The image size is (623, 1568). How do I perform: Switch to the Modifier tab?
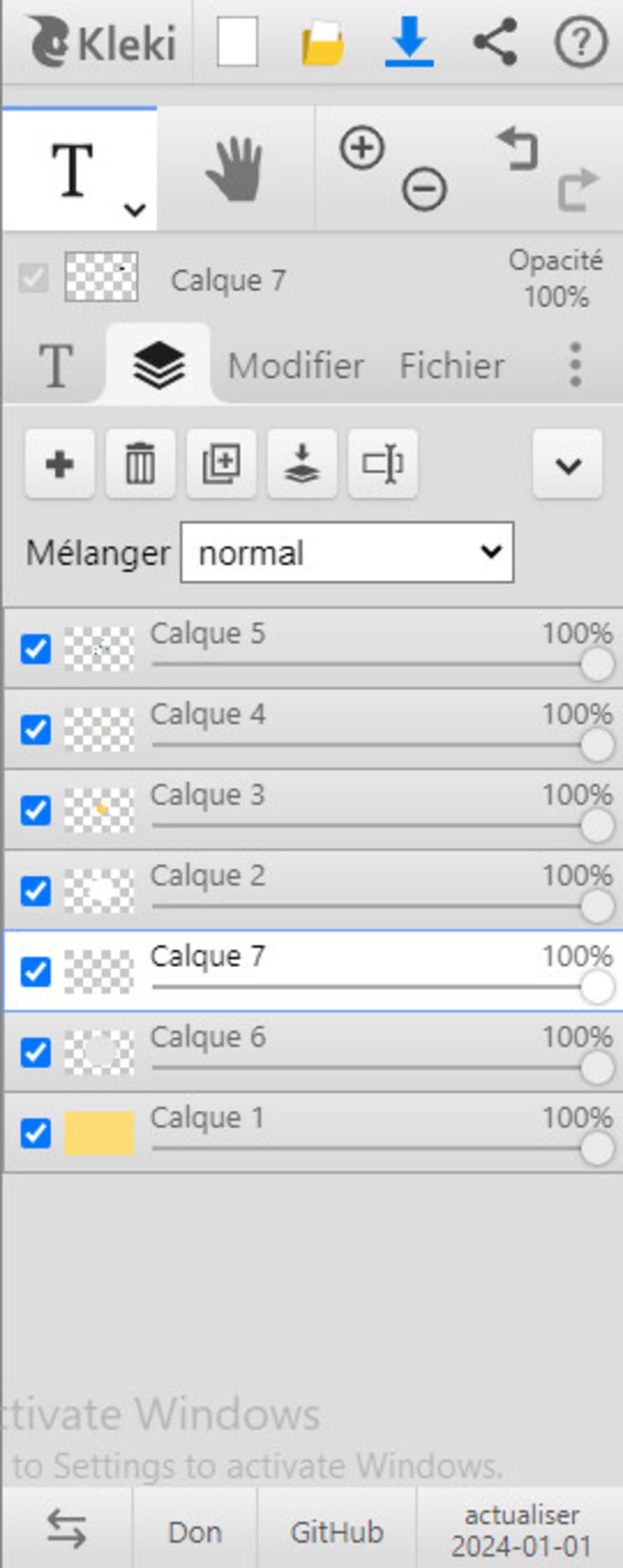click(296, 367)
